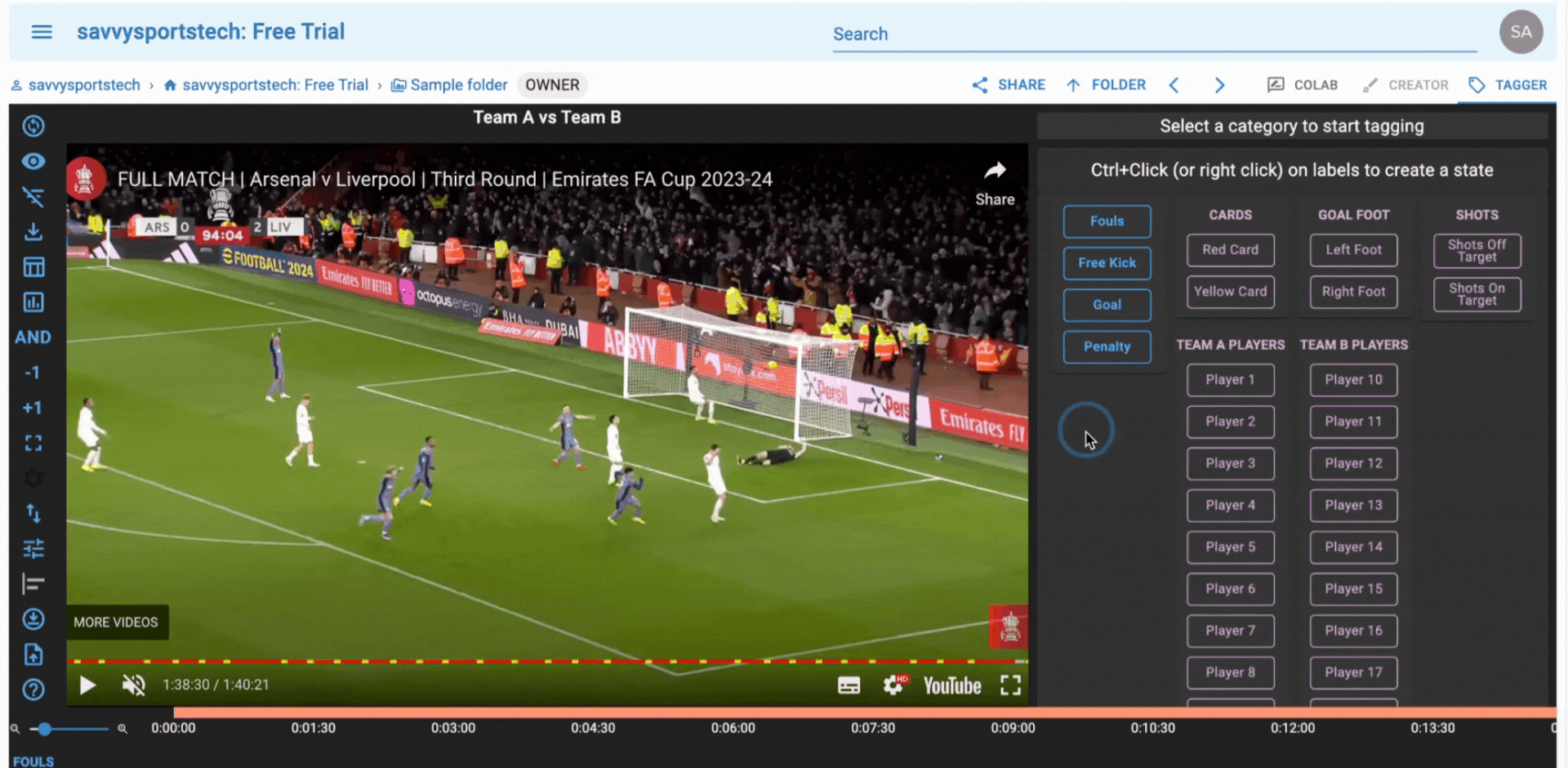This screenshot has height=768, width=1568.
Task: Select Player 10 label
Action: pyautogui.click(x=1354, y=380)
